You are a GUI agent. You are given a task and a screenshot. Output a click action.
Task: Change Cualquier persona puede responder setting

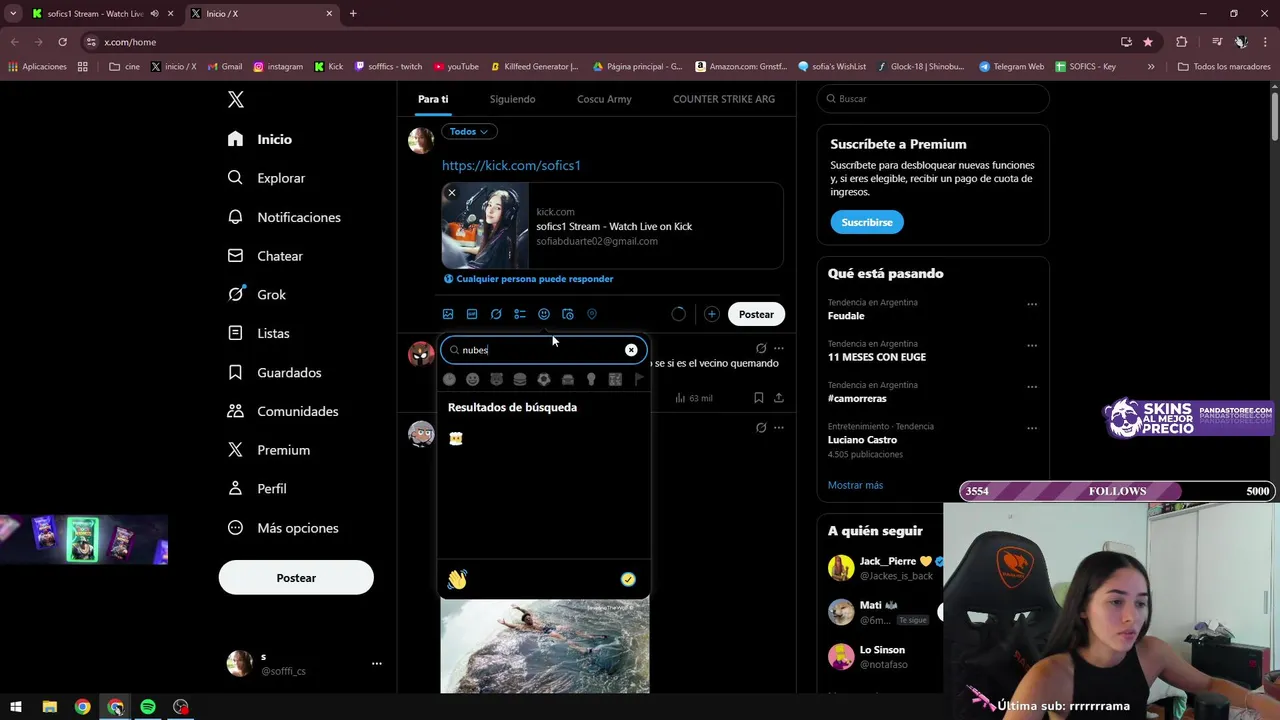(x=528, y=279)
